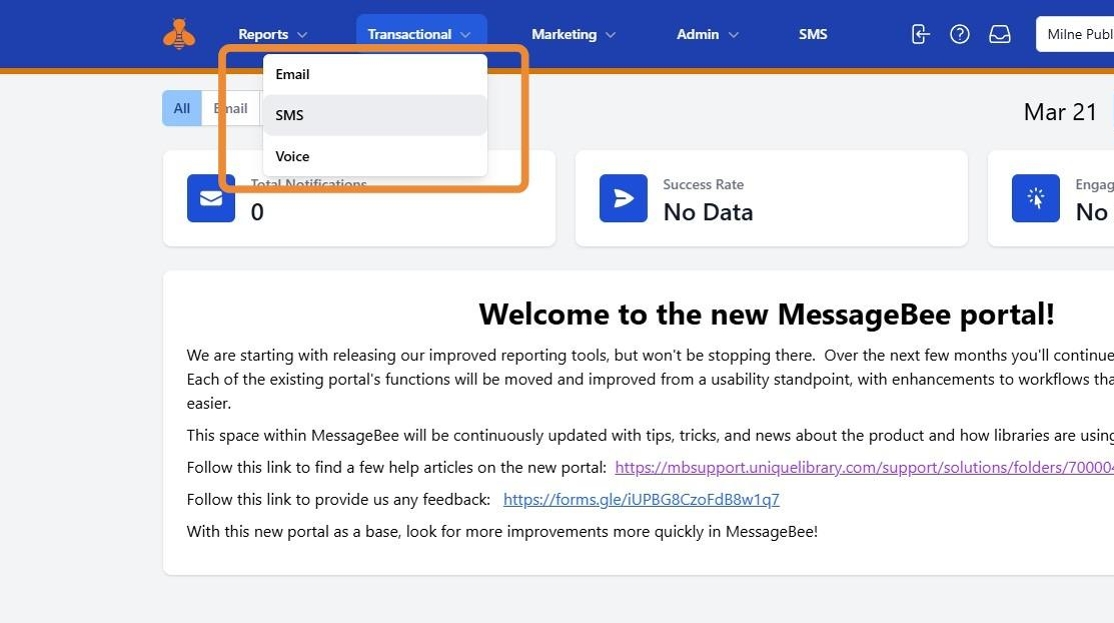This screenshot has width=1114, height=623.
Task: Open the mbsupport help articles link
Action: (864, 467)
